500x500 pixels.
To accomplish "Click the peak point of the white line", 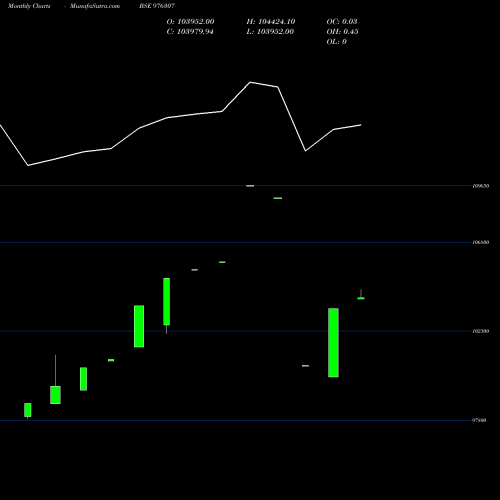I will 250,82.
